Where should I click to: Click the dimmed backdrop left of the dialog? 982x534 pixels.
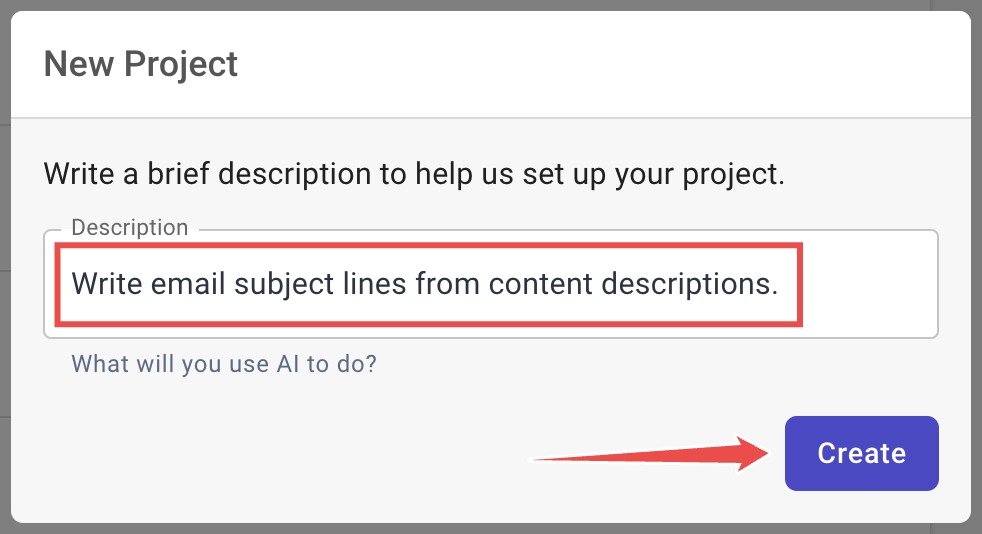pos(5,300)
